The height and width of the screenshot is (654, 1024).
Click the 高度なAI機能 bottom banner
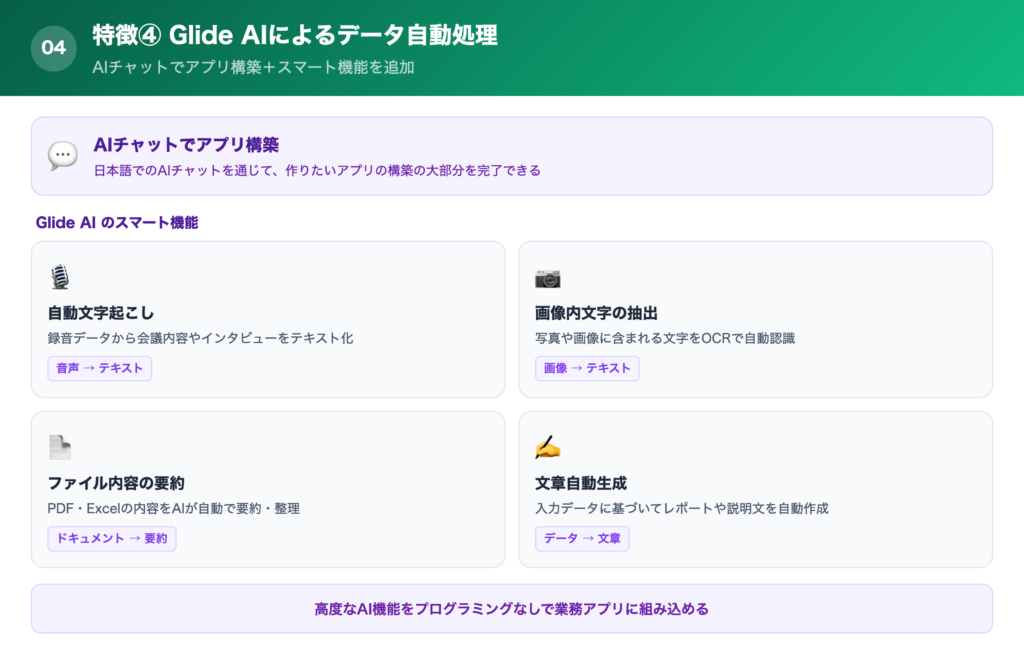click(x=512, y=608)
